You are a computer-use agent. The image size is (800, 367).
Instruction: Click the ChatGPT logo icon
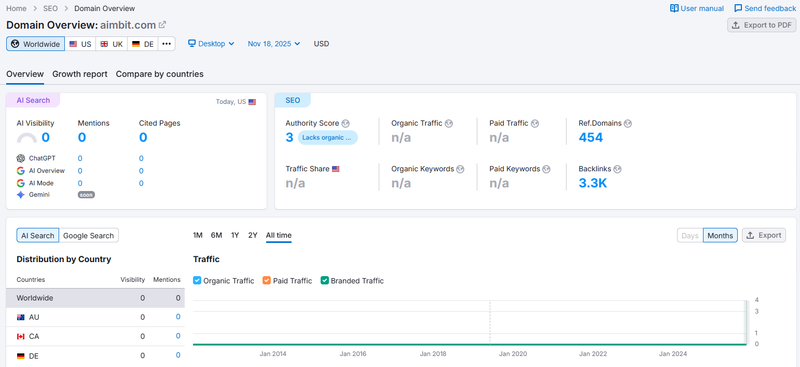point(20,158)
